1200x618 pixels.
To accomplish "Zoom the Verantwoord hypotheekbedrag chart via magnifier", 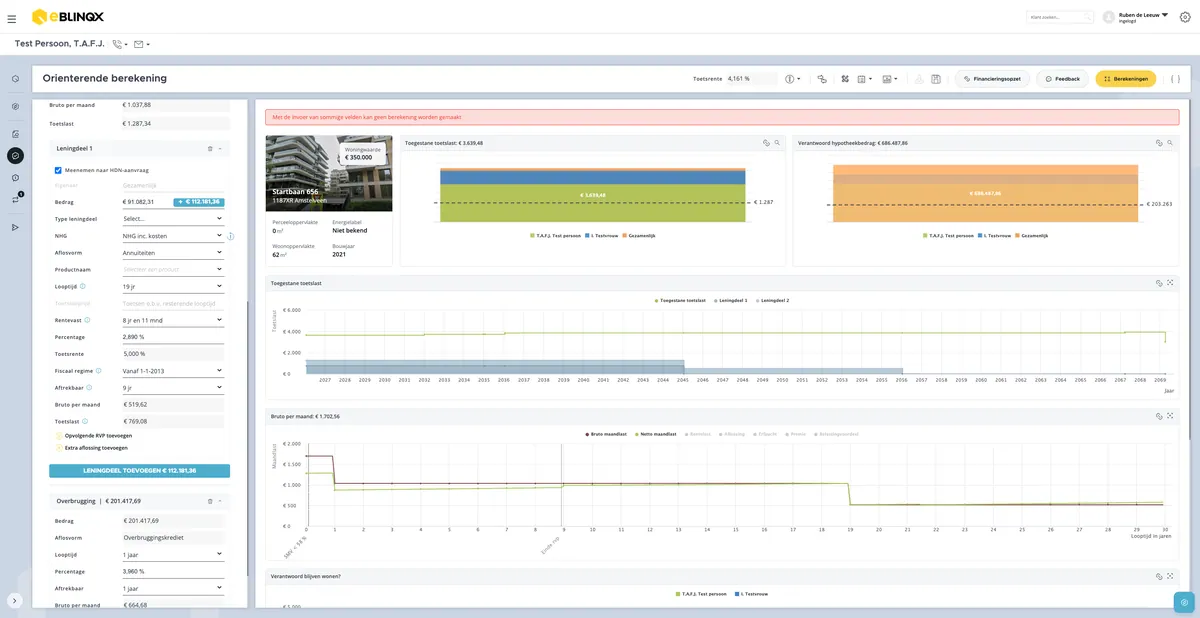I will coord(1170,143).
